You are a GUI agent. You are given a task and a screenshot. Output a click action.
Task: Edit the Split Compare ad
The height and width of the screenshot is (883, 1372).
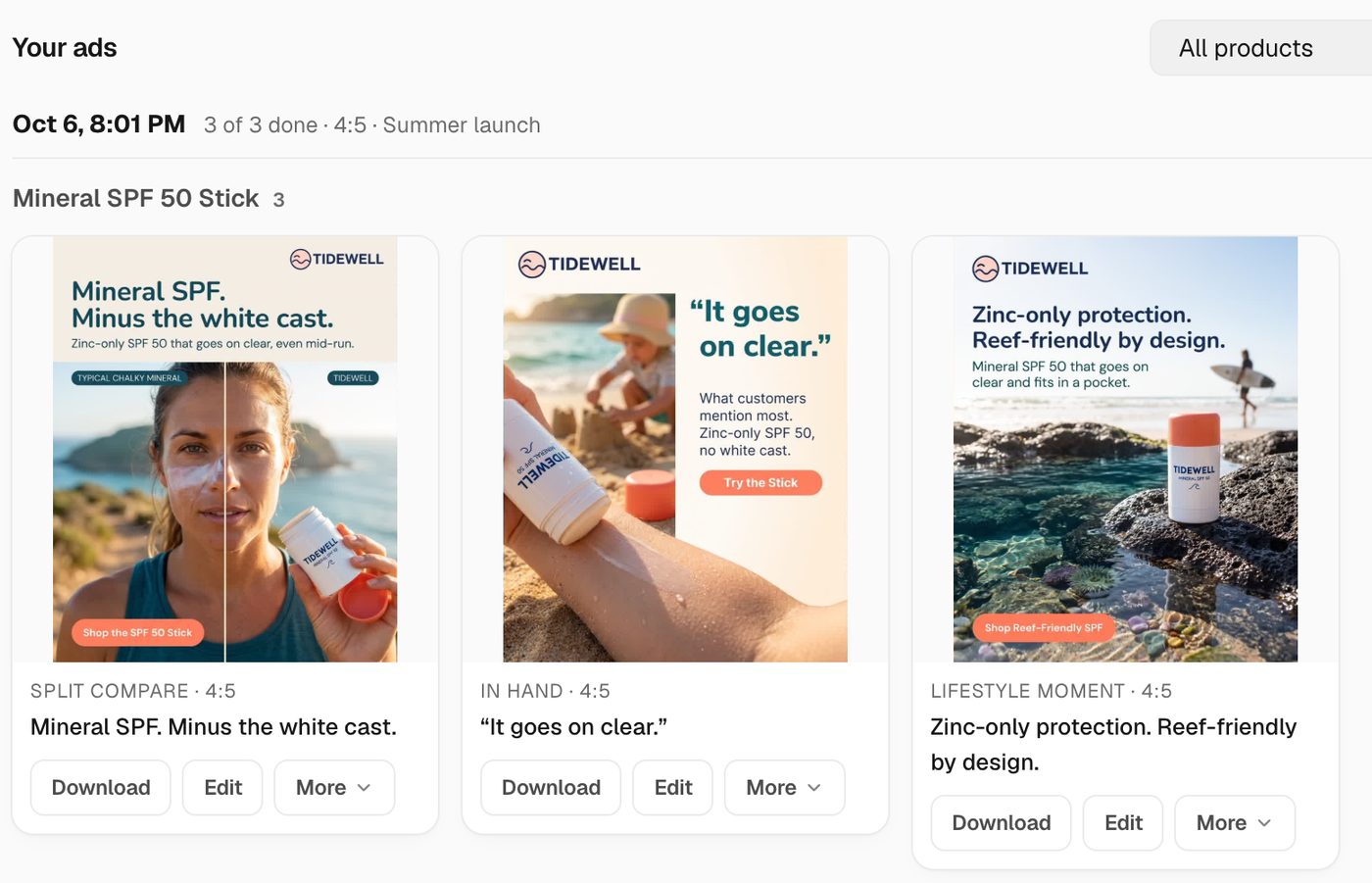click(x=222, y=787)
